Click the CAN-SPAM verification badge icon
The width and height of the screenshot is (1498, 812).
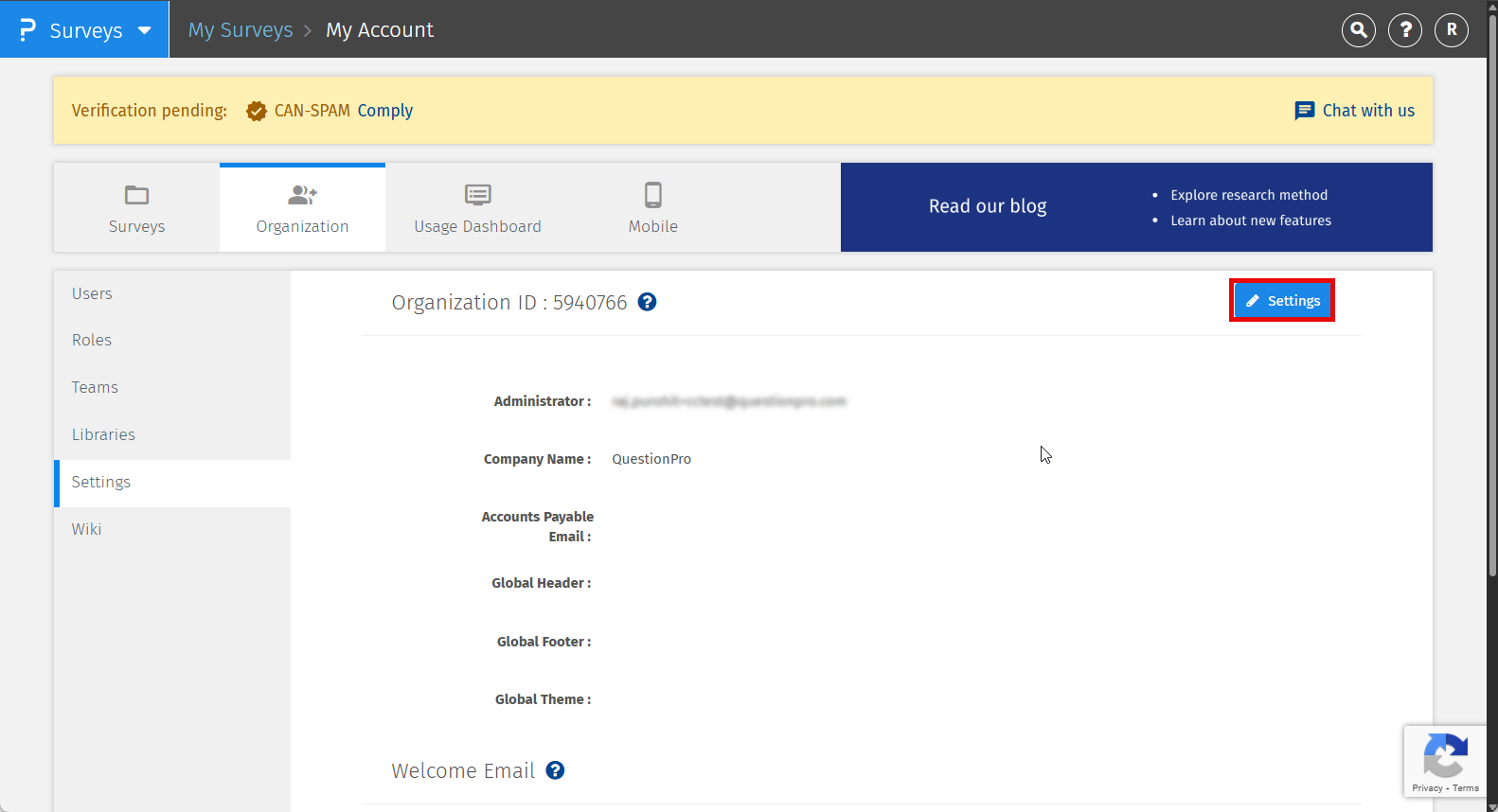pyautogui.click(x=256, y=111)
